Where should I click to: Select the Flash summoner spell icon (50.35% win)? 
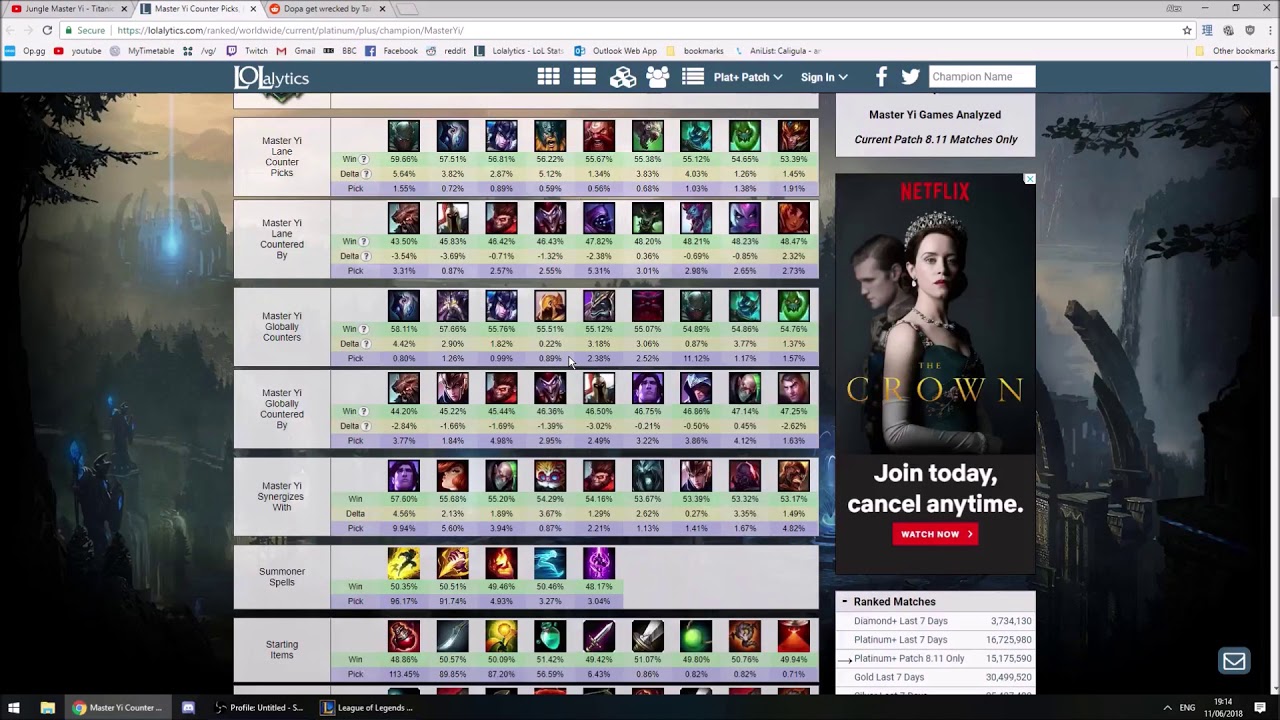(404, 563)
